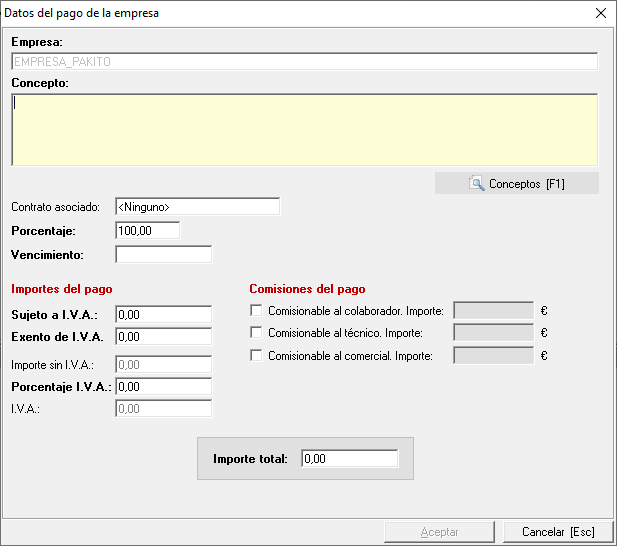Click the magnifier icon on Conceptos button

477,184
